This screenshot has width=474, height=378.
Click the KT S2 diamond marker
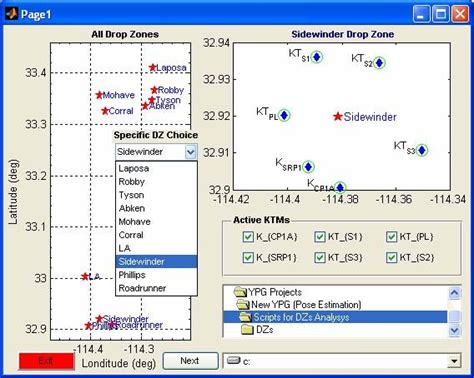pos(379,63)
